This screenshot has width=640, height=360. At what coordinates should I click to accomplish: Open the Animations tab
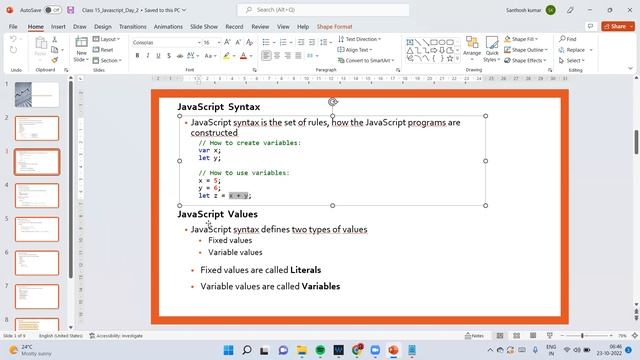click(168, 27)
